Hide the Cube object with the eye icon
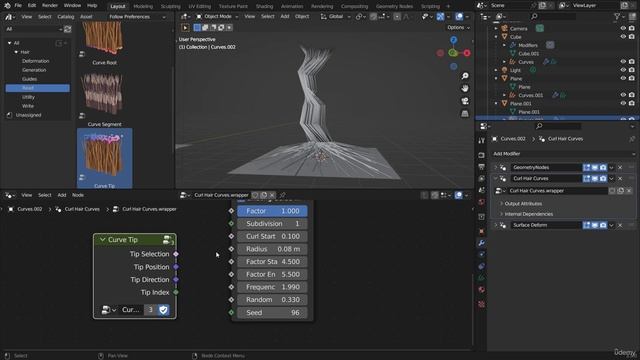The height and width of the screenshot is (360, 640). click(x=623, y=37)
